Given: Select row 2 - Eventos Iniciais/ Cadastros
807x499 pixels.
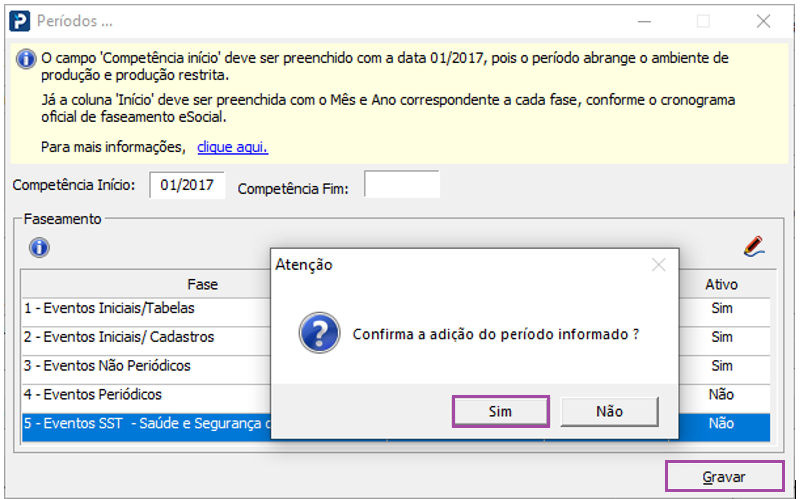Looking at the screenshot, I should point(396,337).
